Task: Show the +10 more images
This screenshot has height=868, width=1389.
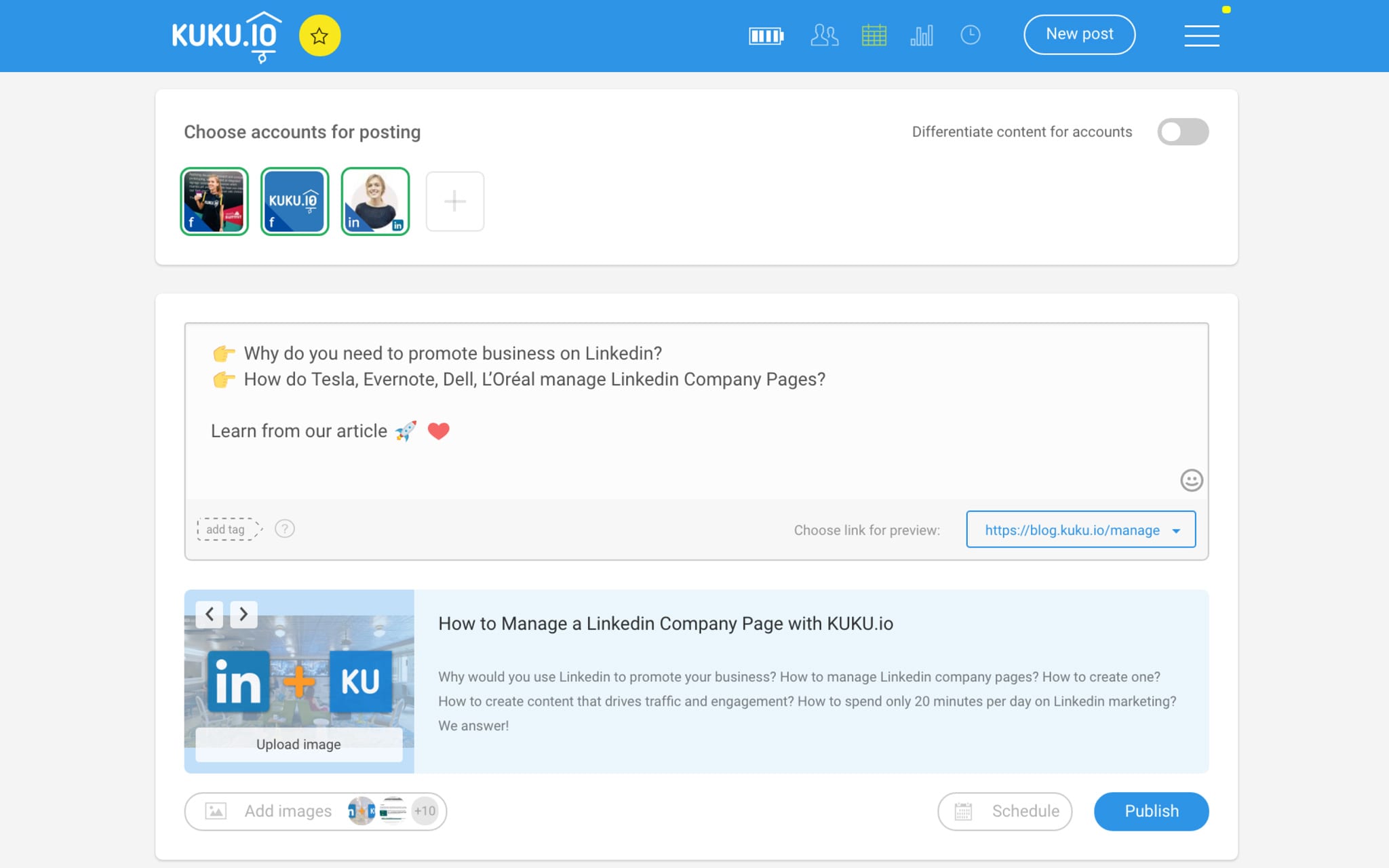Action: tap(425, 811)
